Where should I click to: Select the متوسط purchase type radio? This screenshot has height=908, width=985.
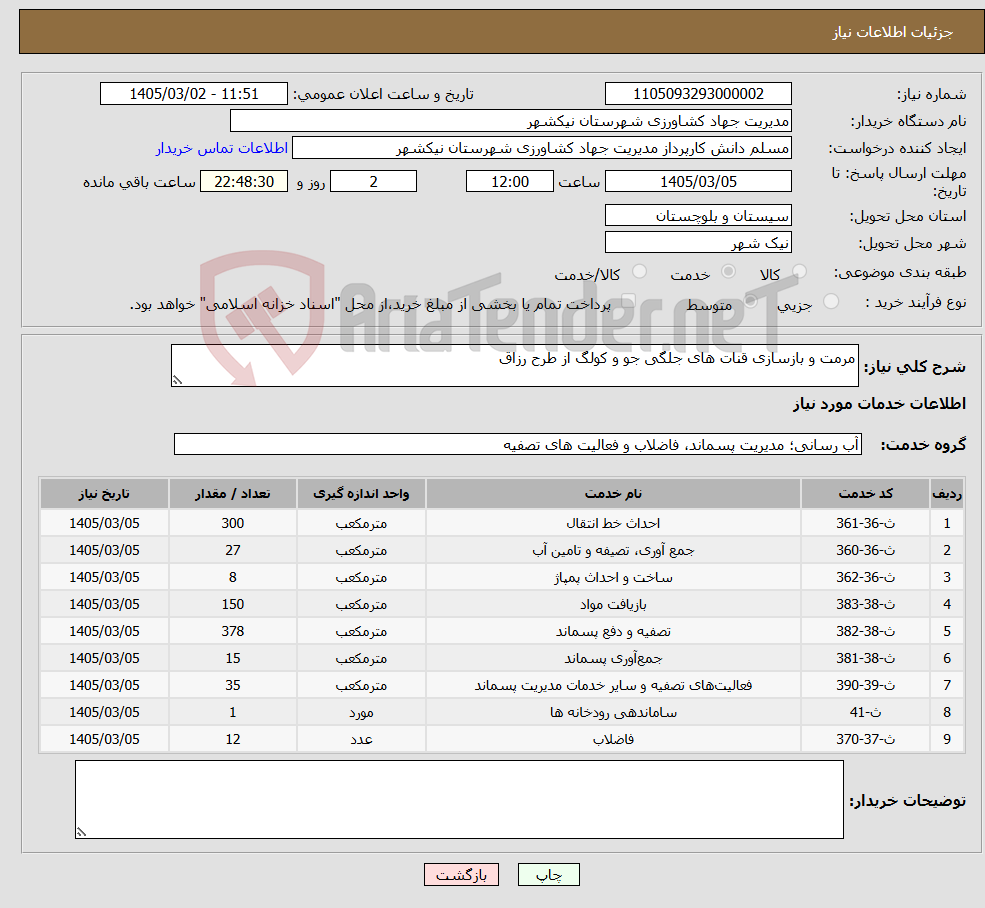pyautogui.click(x=751, y=301)
